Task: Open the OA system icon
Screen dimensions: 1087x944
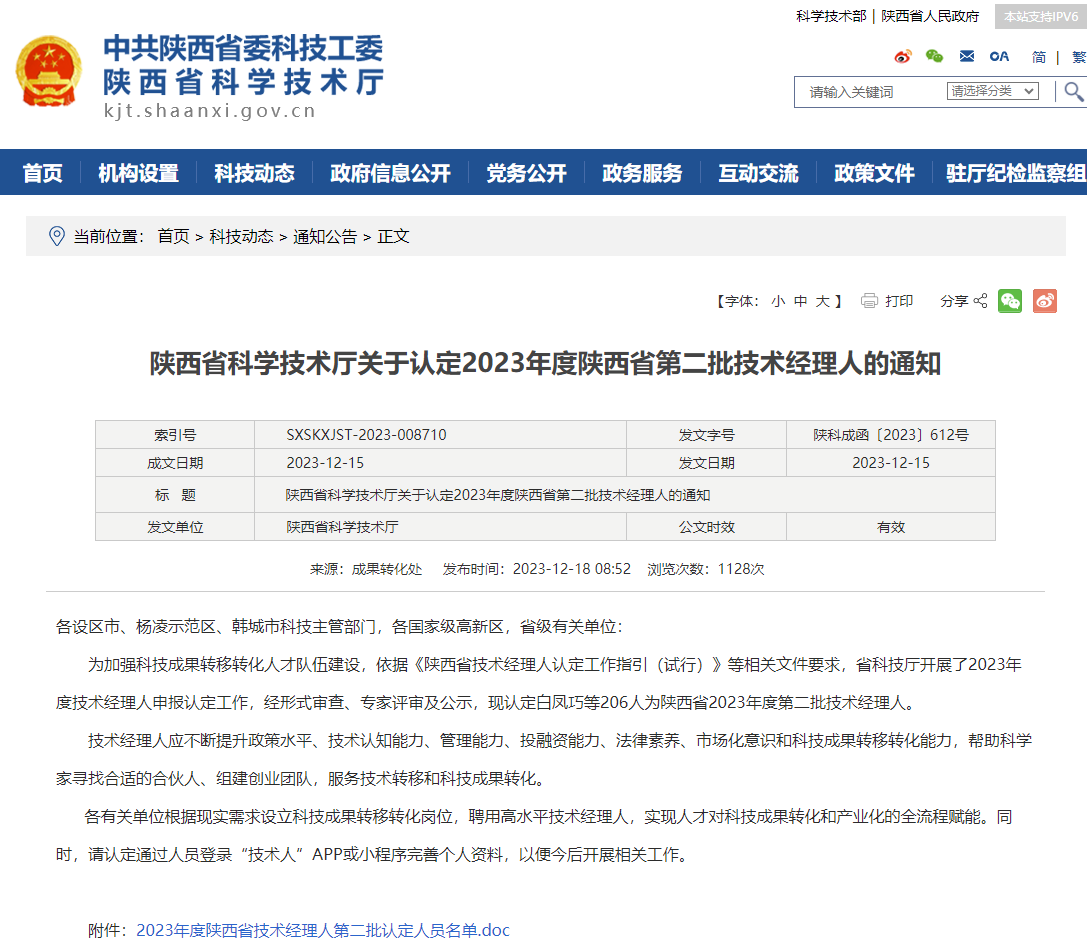Action: [x=999, y=57]
